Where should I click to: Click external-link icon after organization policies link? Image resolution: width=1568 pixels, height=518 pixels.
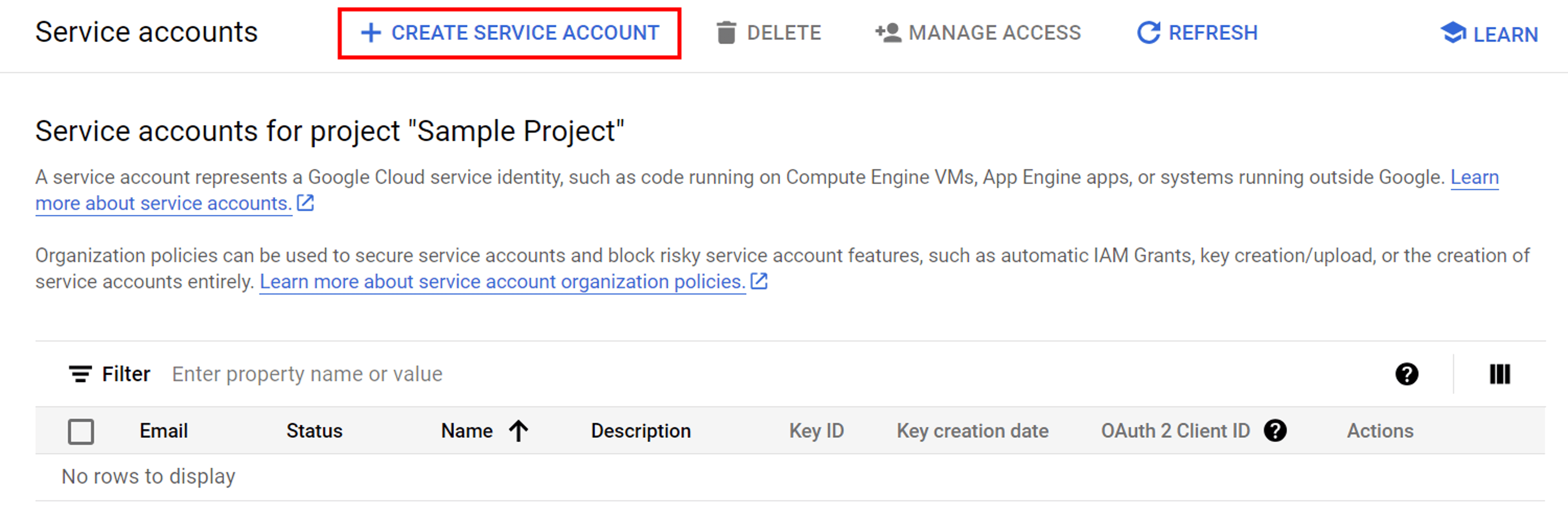[x=758, y=281]
